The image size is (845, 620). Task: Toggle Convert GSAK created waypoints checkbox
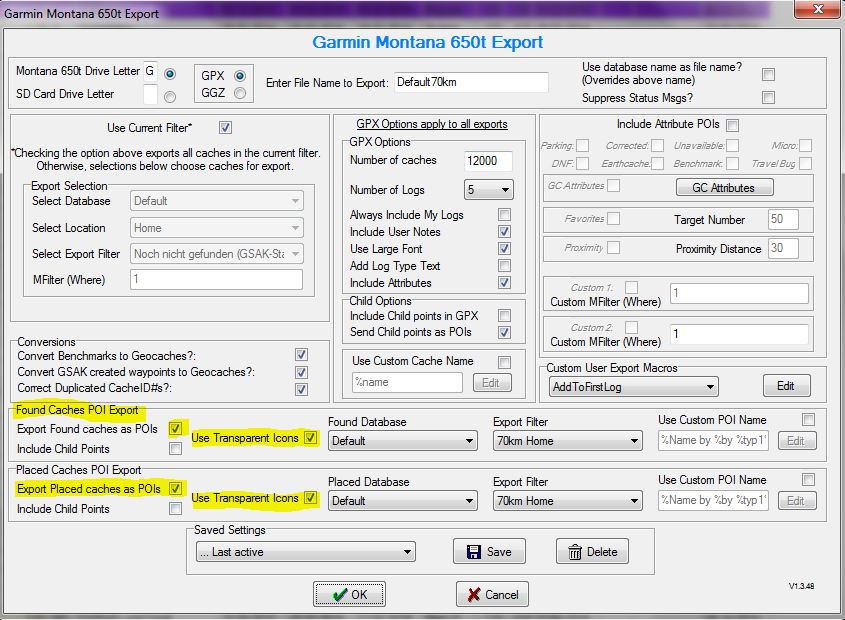(301, 372)
